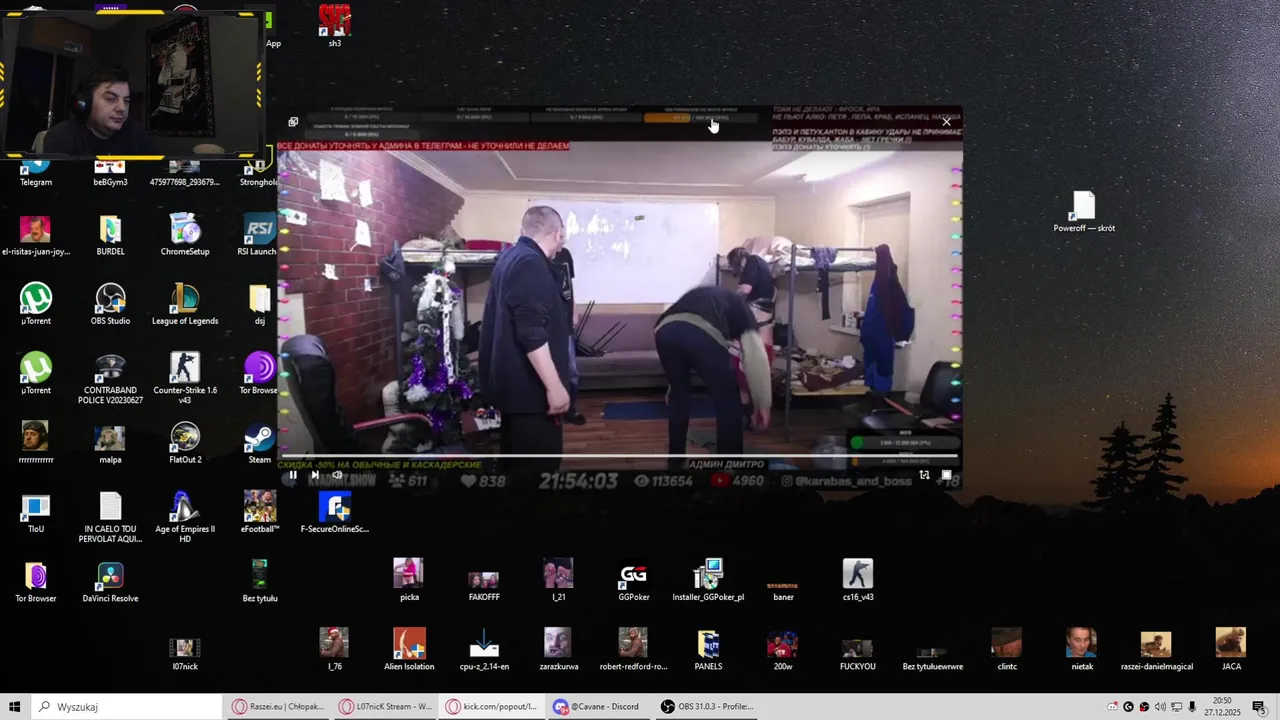Open Steam desktop shortcut

pyautogui.click(x=259, y=444)
